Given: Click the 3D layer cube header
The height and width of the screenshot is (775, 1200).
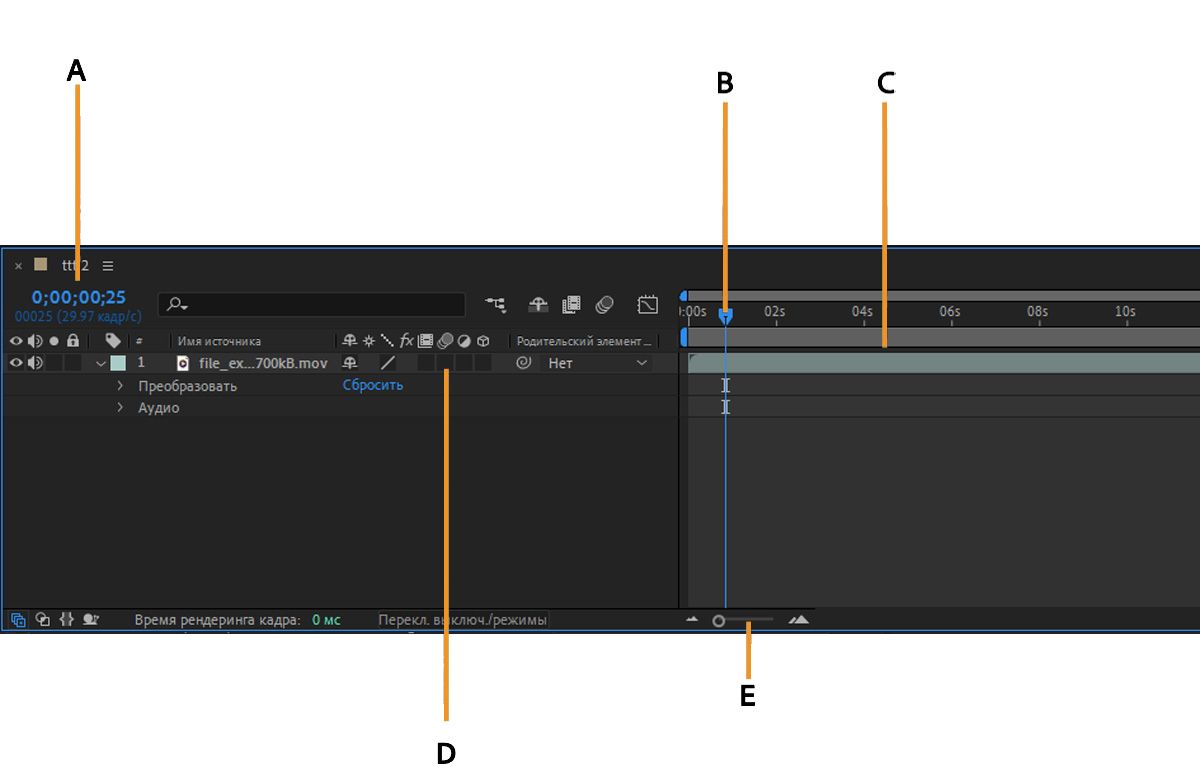Looking at the screenshot, I should 483,341.
